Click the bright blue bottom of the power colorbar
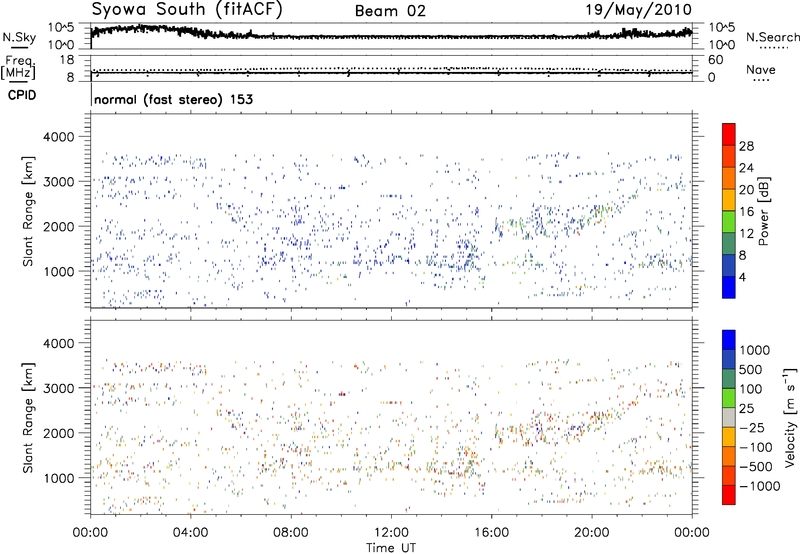 pos(729,287)
